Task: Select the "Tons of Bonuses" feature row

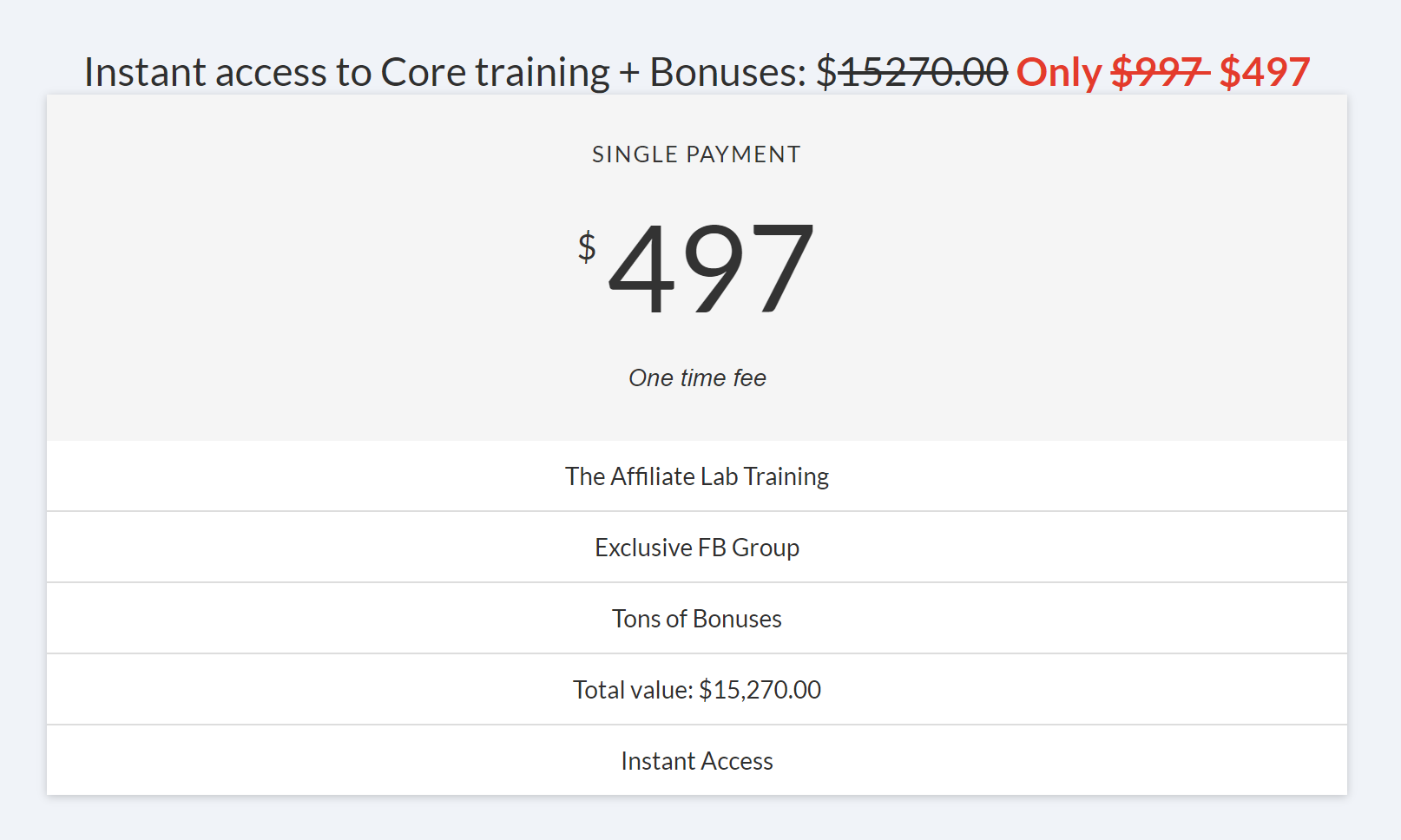Action: pos(697,619)
